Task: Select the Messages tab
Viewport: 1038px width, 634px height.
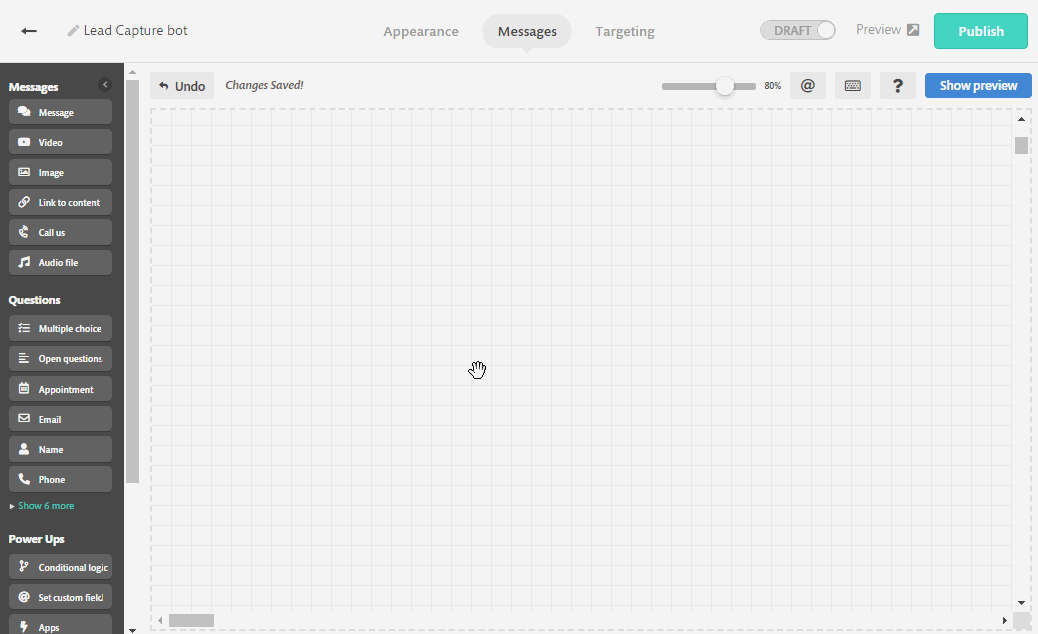Action: pos(527,31)
